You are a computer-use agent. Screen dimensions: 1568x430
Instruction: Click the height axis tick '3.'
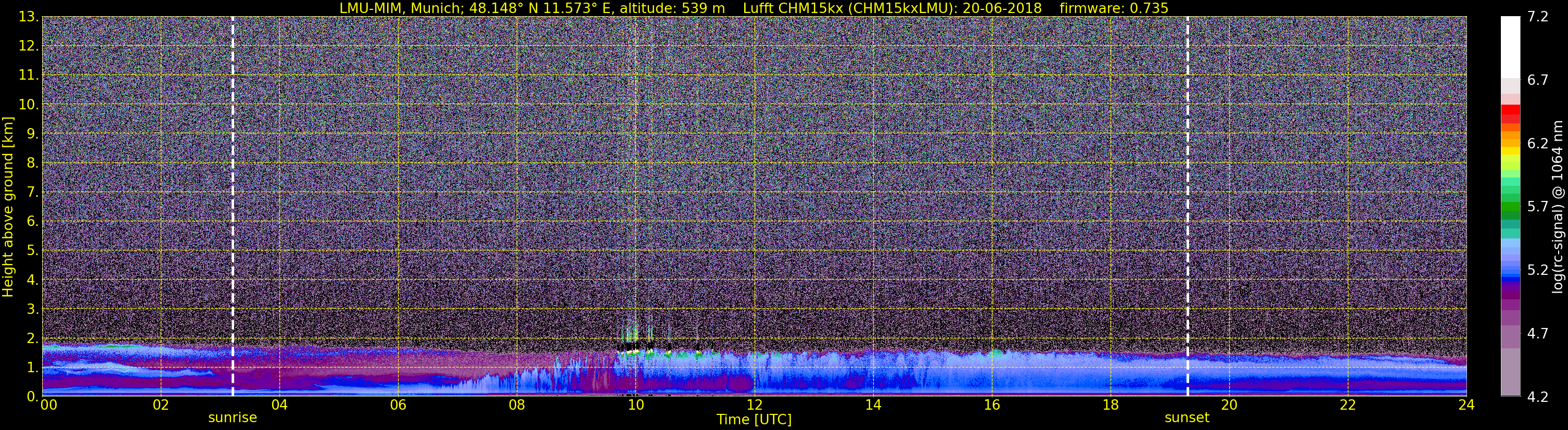[33, 309]
